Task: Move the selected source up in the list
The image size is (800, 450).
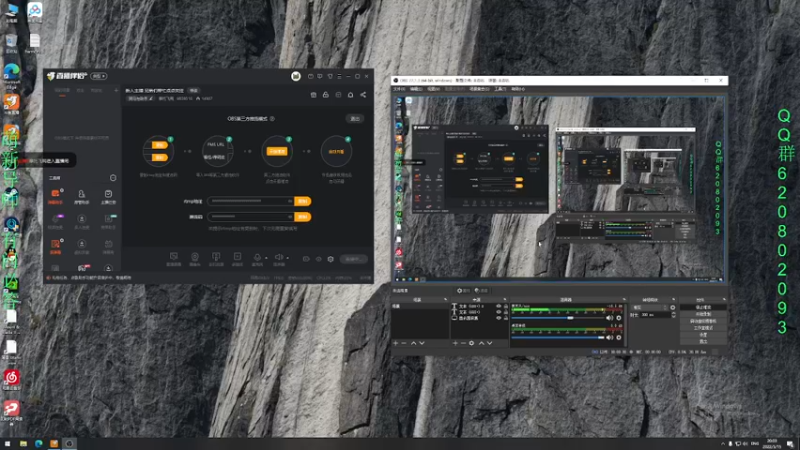Action: tap(481, 343)
